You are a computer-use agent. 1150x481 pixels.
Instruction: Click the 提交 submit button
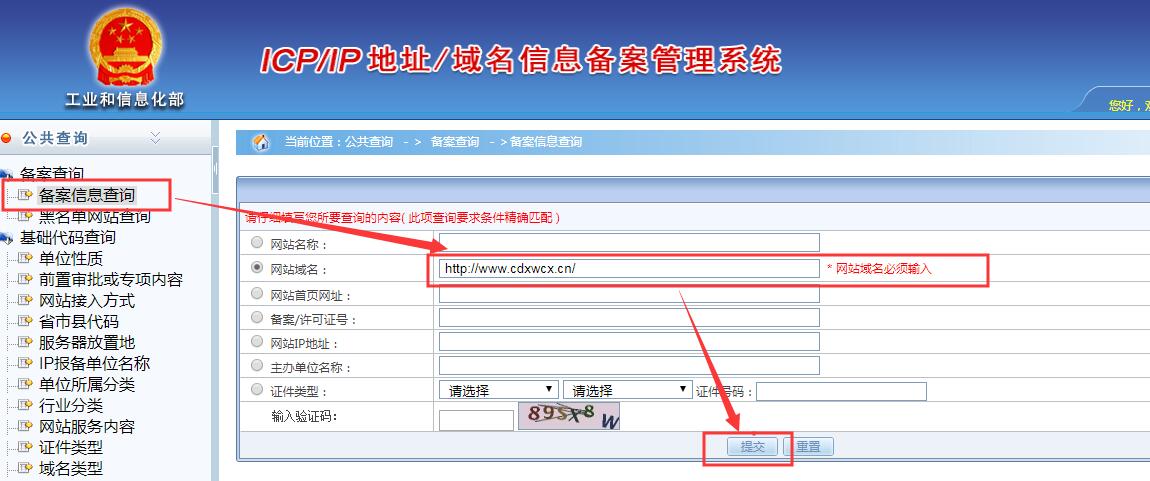(752, 447)
